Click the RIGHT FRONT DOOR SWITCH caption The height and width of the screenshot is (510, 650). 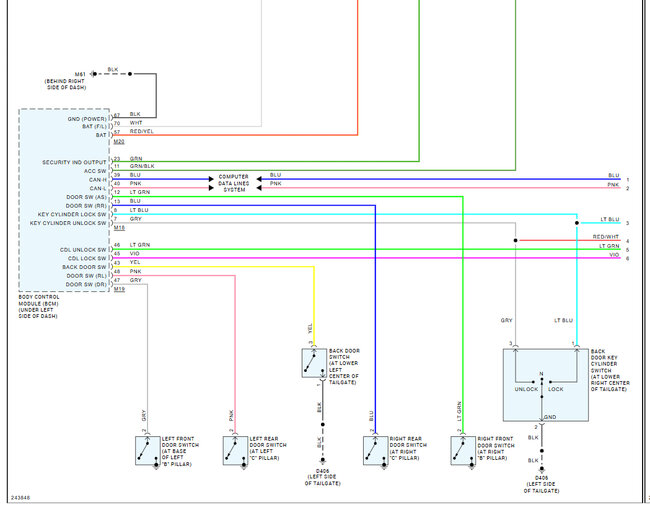[x=496, y=449]
